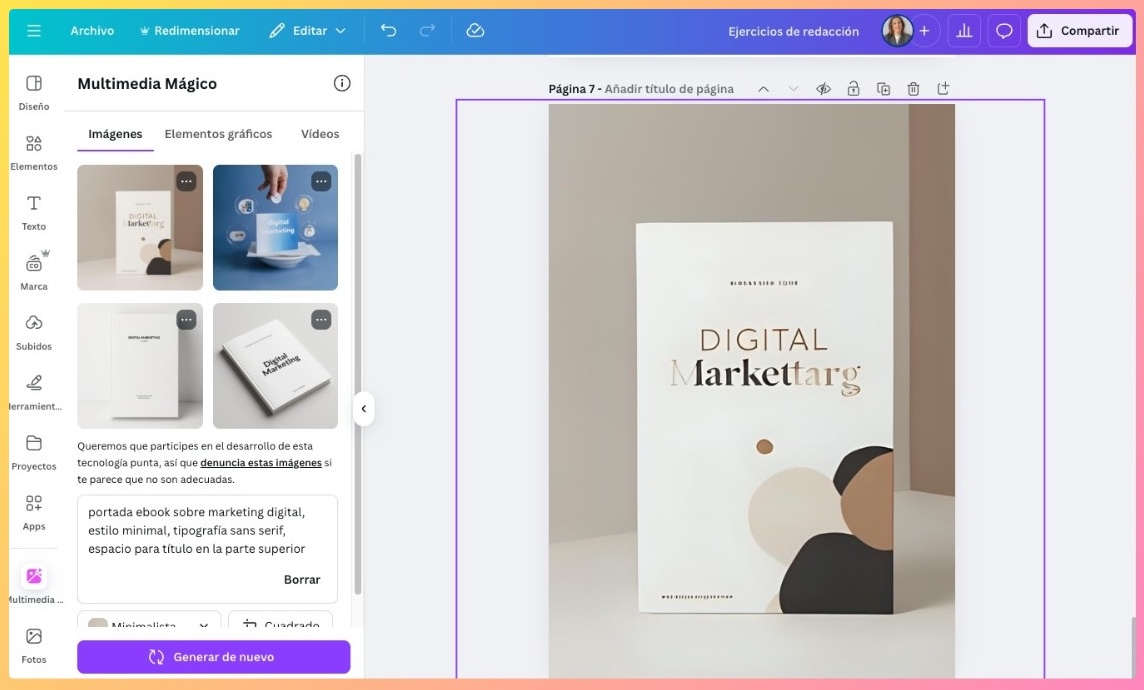Screen dimensions: 1144x690
Task: Open the Elementos sidebar panel
Action: click(34, 152)
